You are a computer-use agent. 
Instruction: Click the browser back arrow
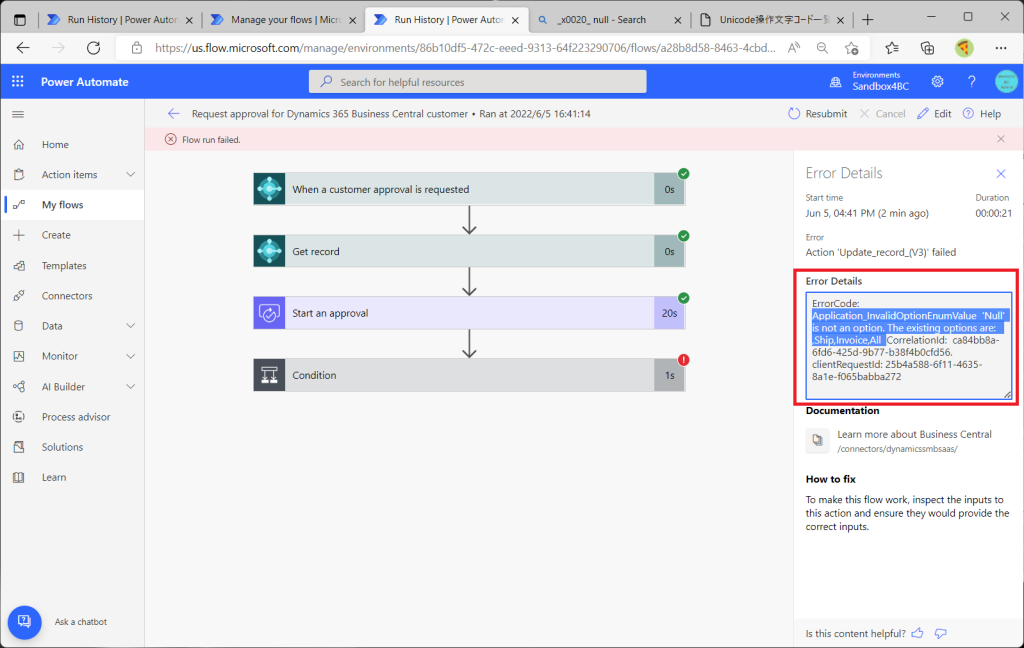point(24,48)
